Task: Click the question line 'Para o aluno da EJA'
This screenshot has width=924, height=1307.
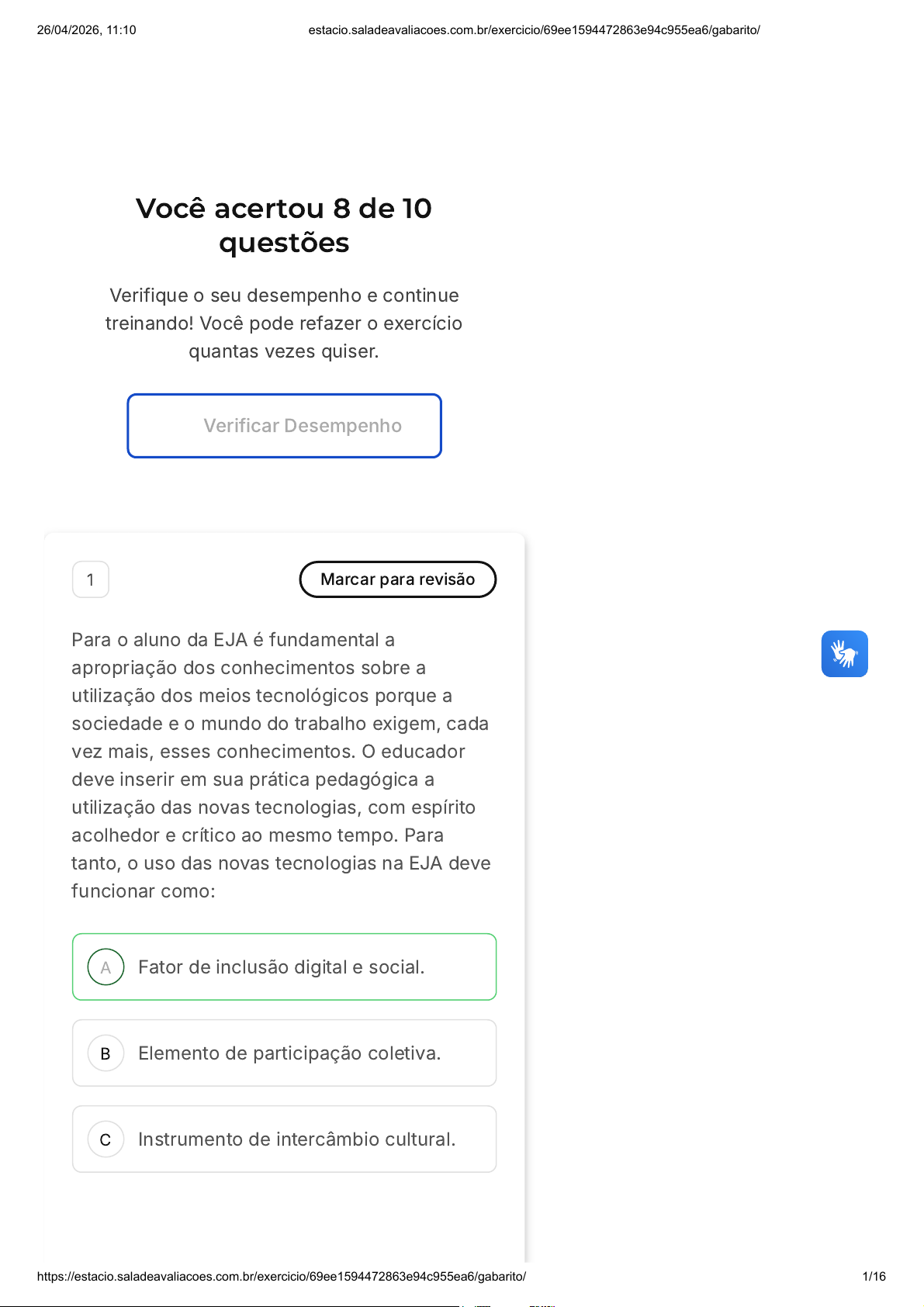Action: tap(233, 640)
